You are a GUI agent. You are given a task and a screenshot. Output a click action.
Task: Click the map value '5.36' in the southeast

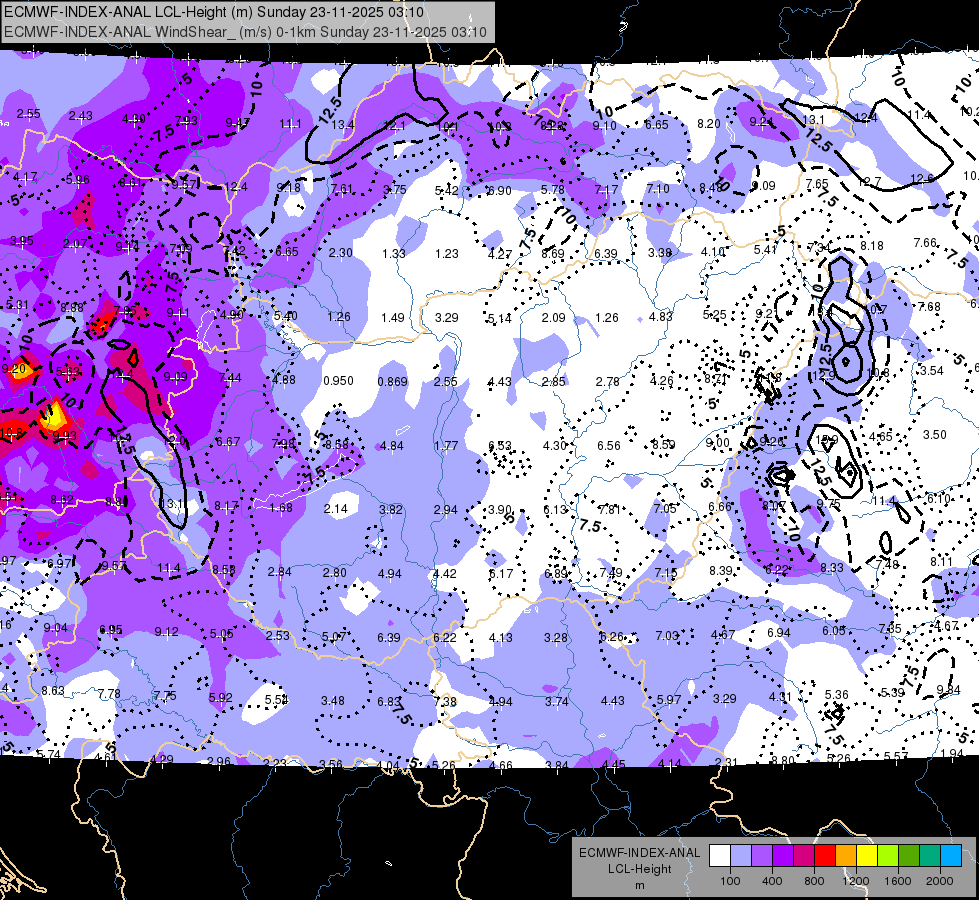tap(837, 695)
